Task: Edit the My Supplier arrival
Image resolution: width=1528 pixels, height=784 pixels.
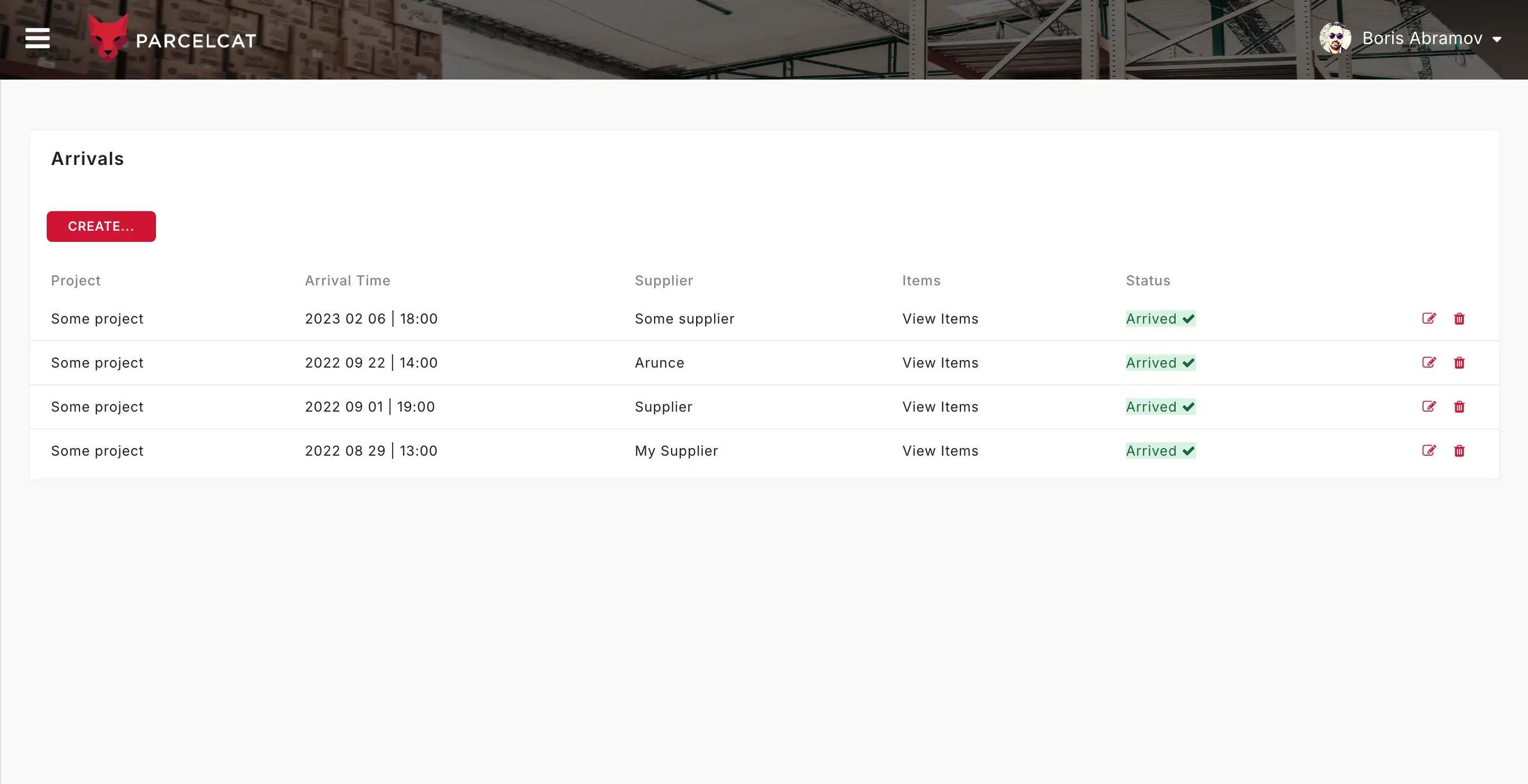Action: coord(1429,450)
